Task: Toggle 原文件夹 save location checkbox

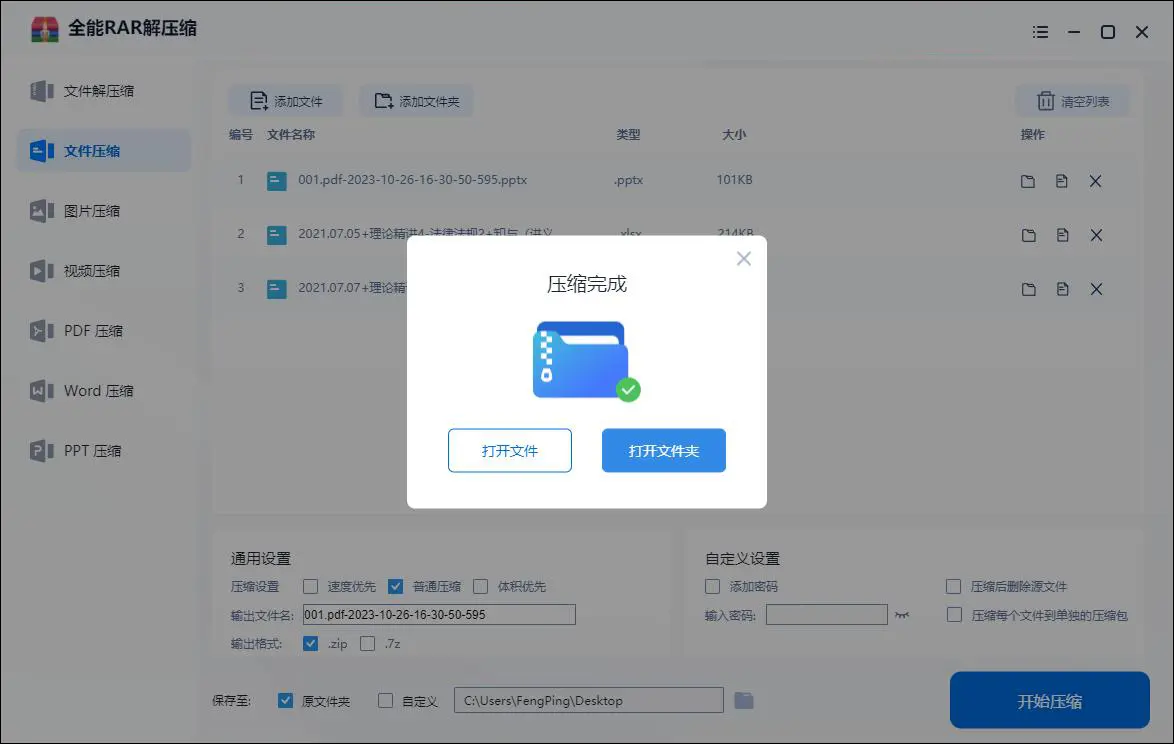Action: tap(285, 701)
